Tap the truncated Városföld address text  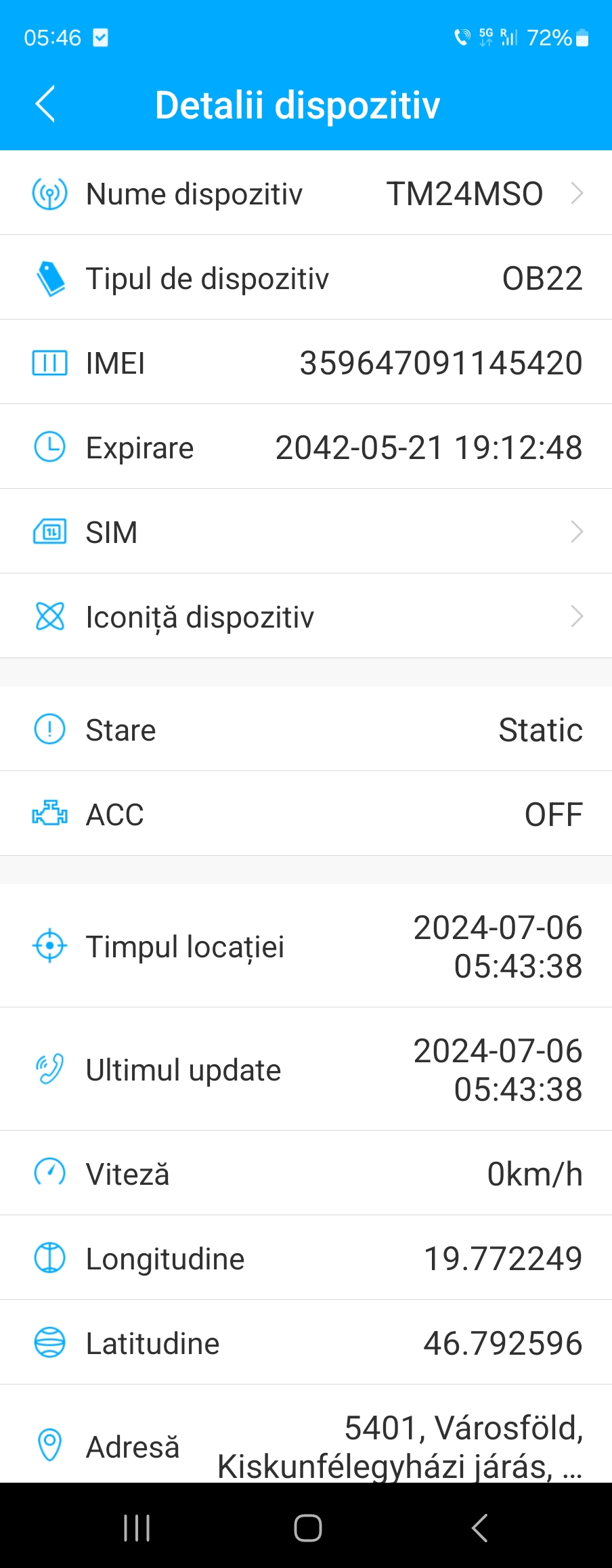tap(399, 1447)
